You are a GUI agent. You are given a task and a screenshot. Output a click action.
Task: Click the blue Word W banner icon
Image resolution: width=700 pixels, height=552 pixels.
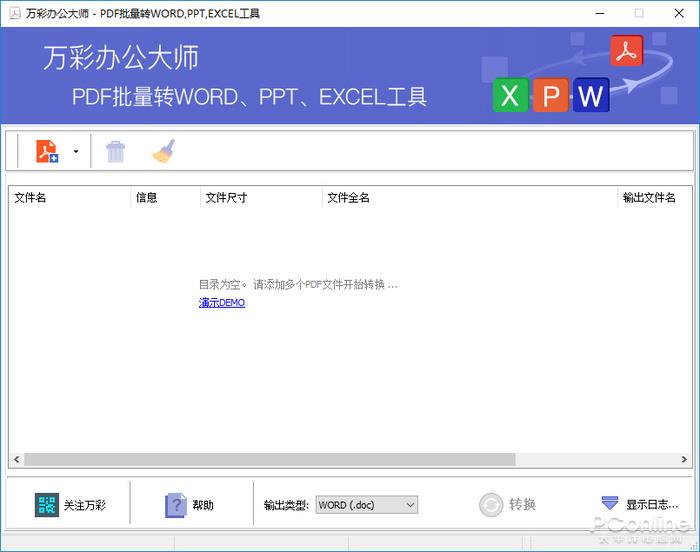(x=591, y=96)
